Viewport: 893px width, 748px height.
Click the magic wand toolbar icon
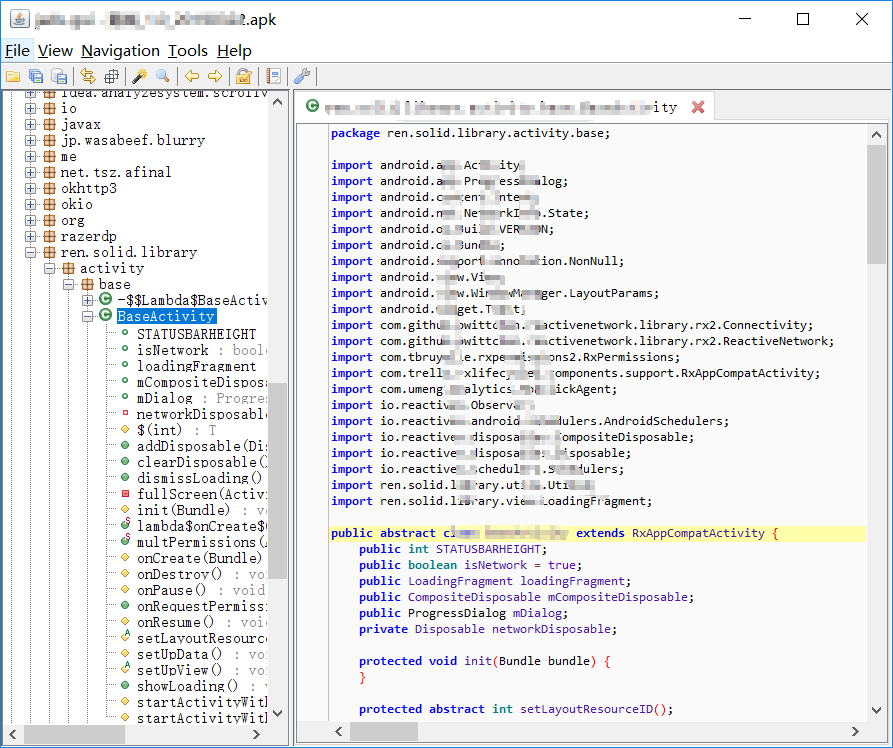pyautogui.click(x=140, y=76)
